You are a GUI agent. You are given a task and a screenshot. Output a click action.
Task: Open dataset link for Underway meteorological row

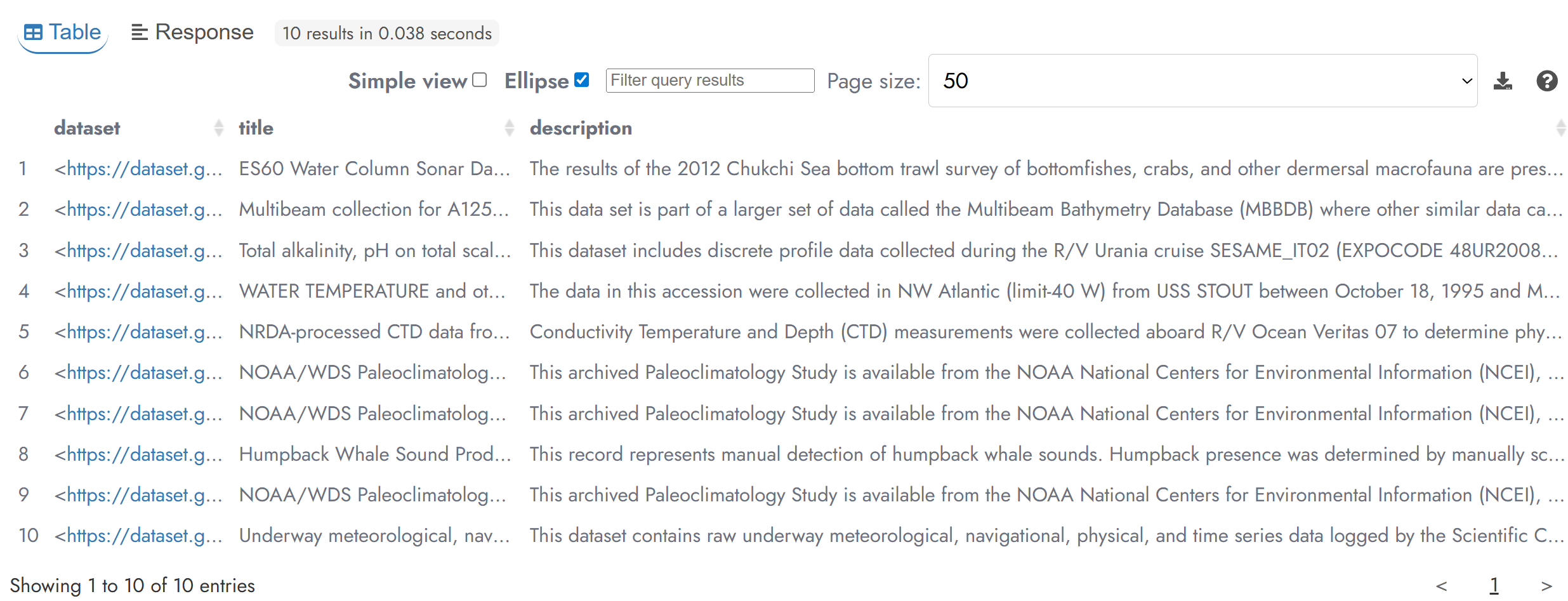(x=138, y=536)
